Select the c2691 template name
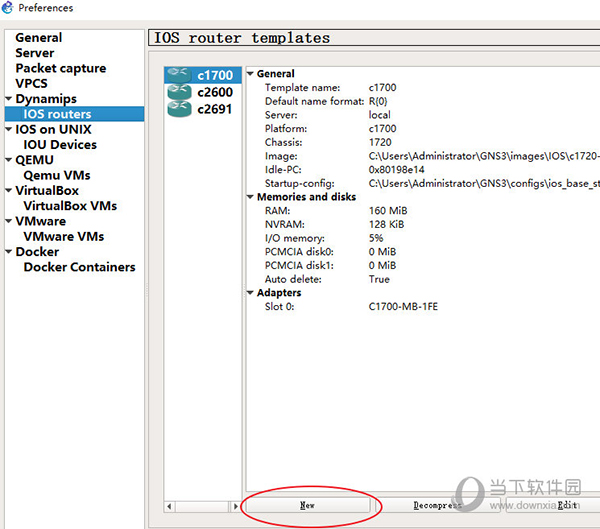Screen dimensions: 600x529 [x=215, y=109]
